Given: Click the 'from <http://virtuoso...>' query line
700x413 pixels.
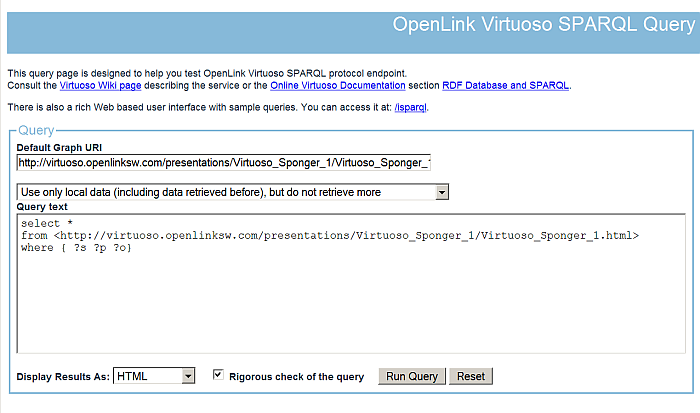Looking at the screenshot, I should (329, 235).
